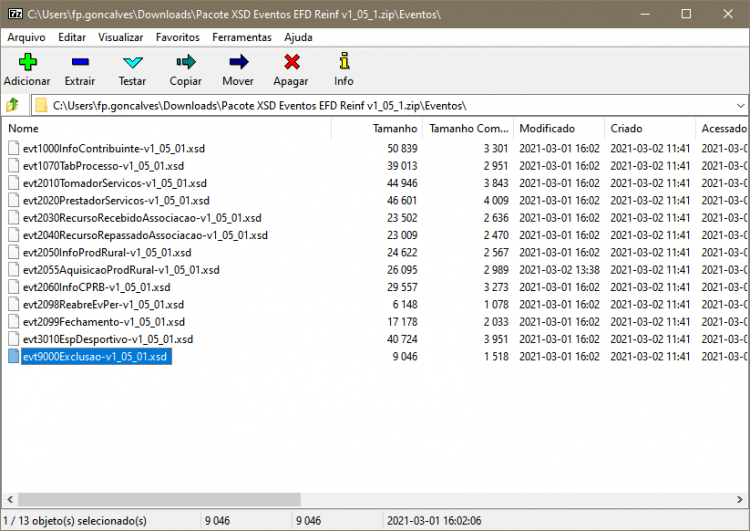Image resolution: width=750 pixels, height=531 pixels.
Task: Sort by the Tamanho column header
Action: [377, 128]
